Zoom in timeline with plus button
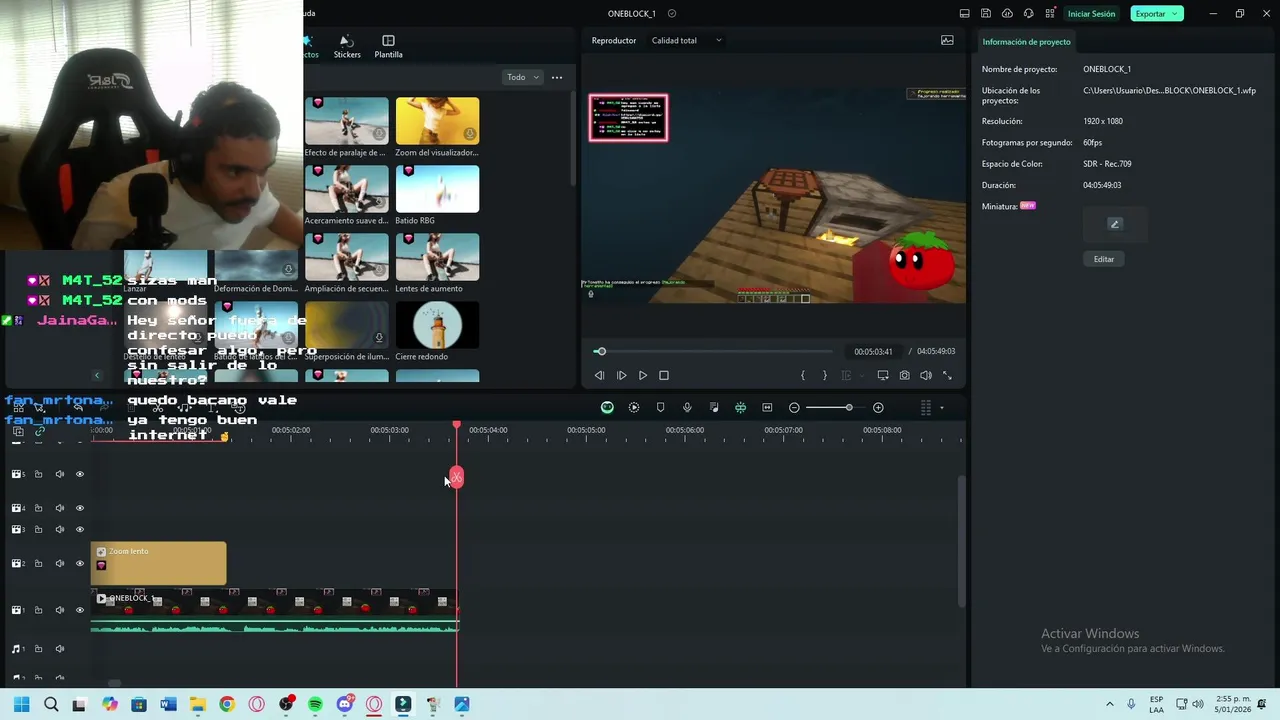This screenshot has height=720, width=1280. coord(878,407)
